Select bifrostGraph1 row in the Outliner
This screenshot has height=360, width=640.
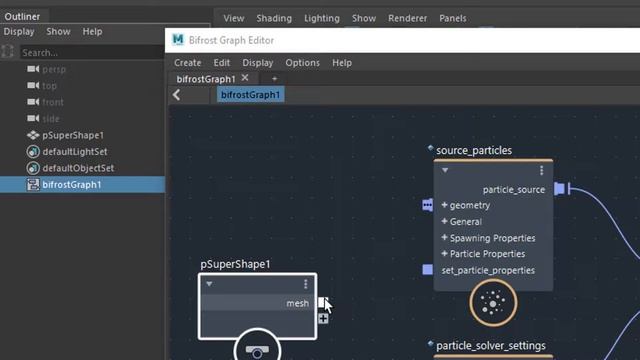[x=82, y=184]
